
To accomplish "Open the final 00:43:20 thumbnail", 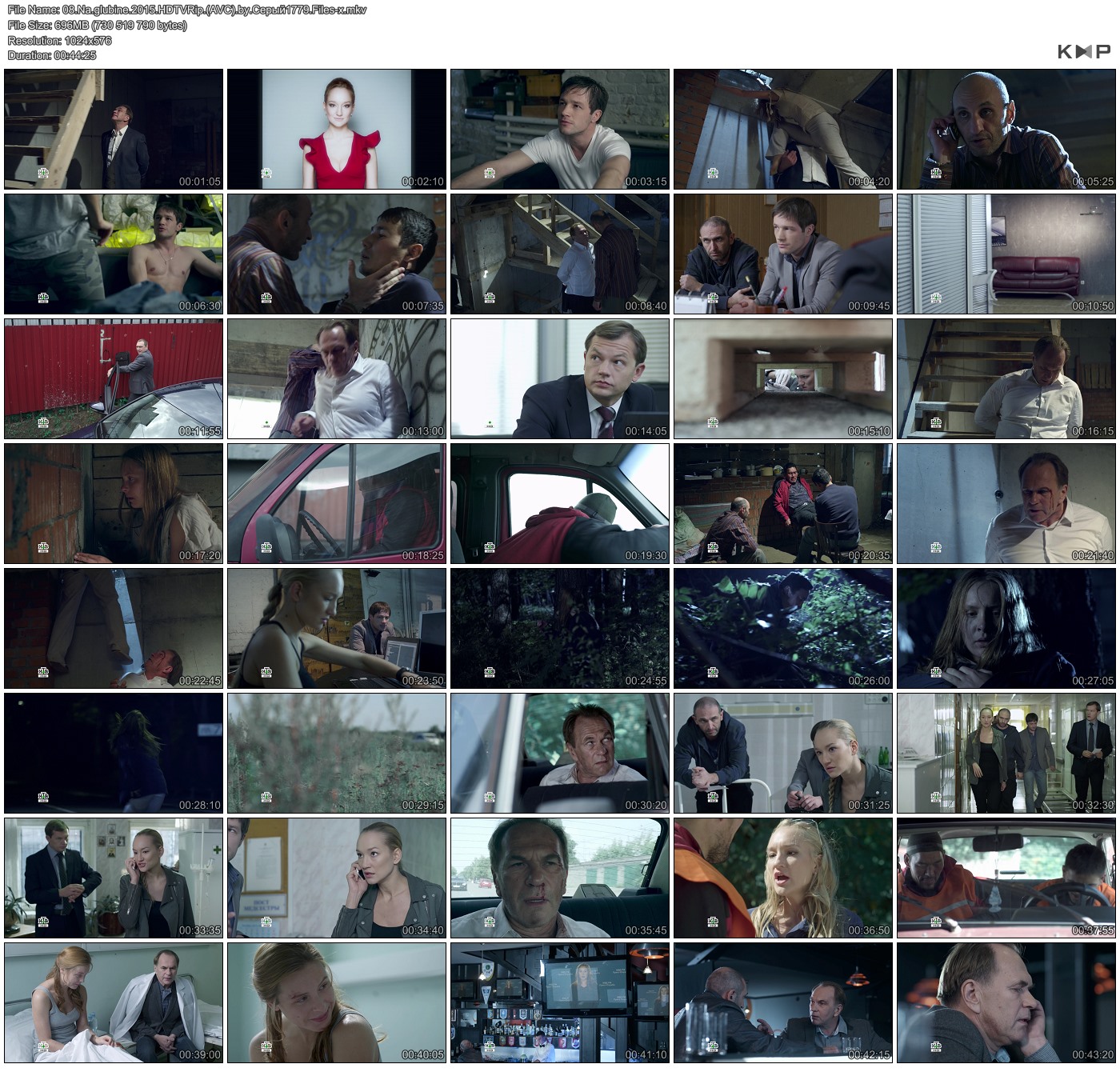I will point(1006,1002).
